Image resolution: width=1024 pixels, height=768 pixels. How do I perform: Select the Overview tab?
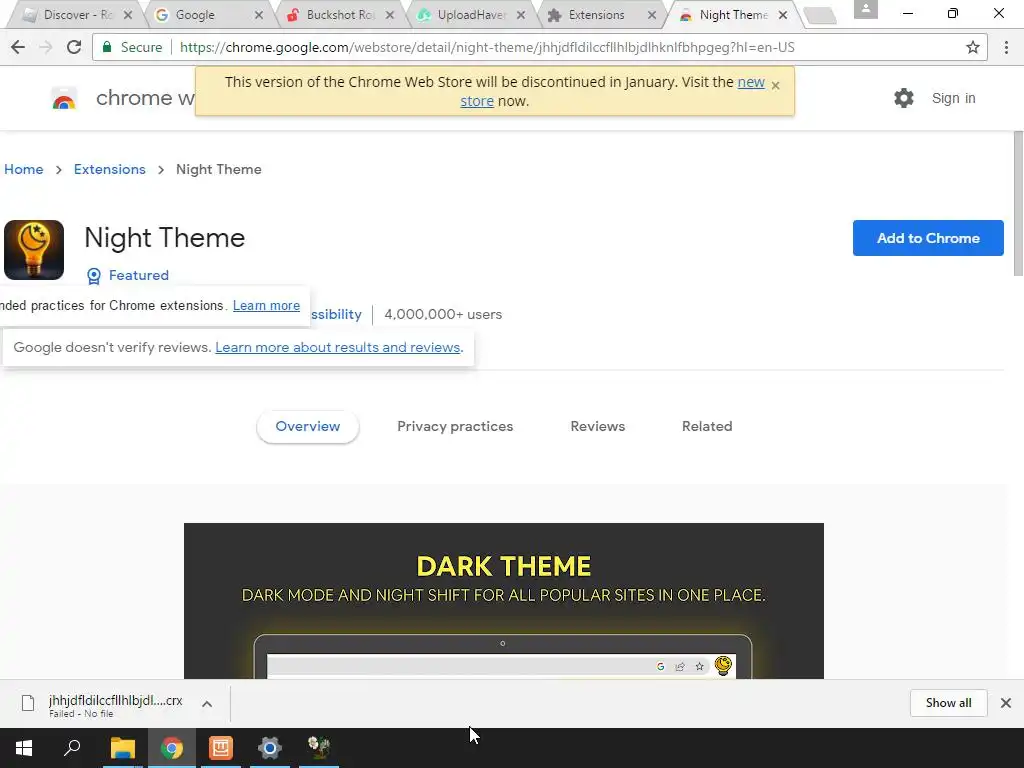308,426
